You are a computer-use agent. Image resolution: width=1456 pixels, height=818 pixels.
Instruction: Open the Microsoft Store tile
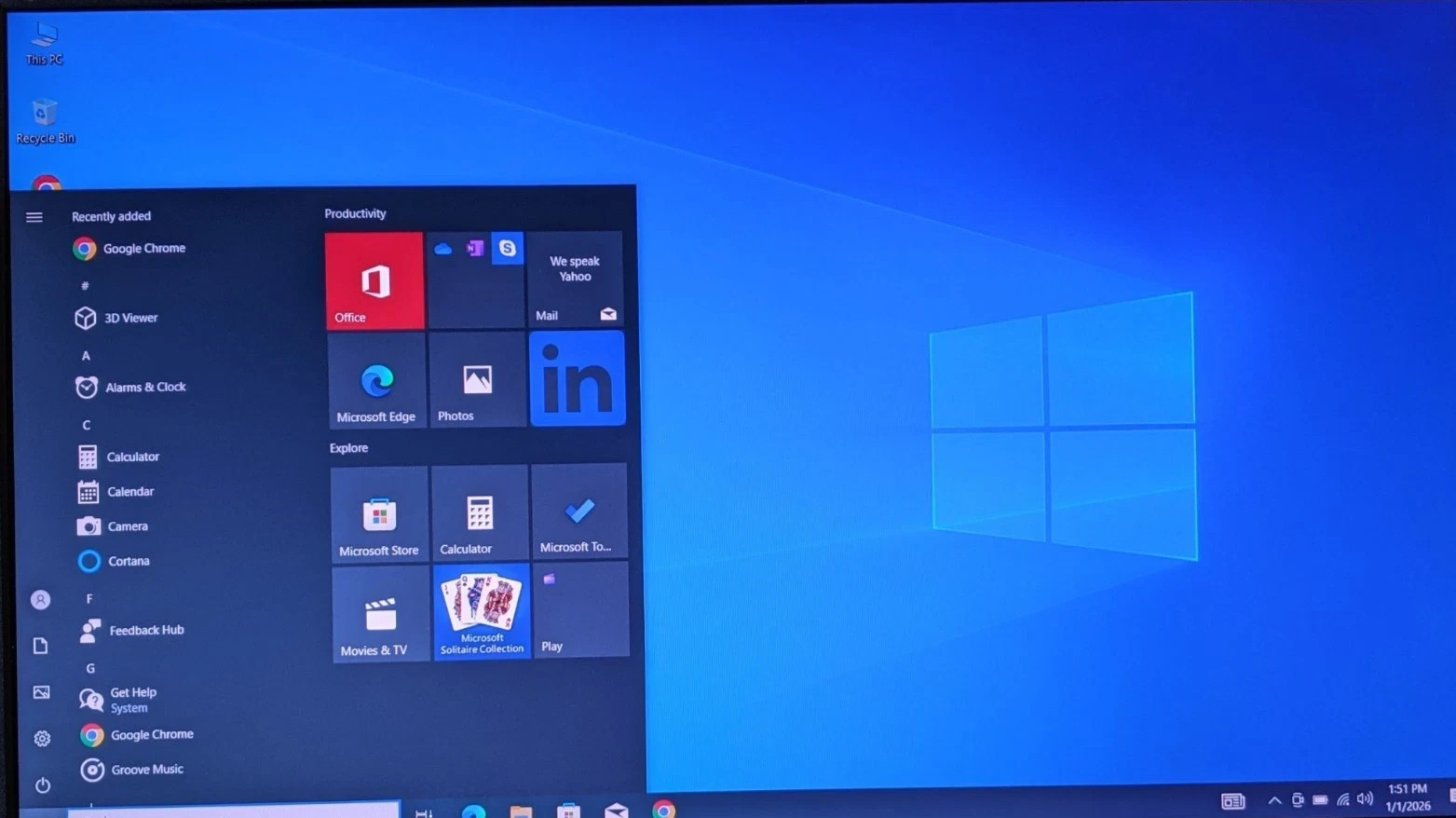coord(379,514)
